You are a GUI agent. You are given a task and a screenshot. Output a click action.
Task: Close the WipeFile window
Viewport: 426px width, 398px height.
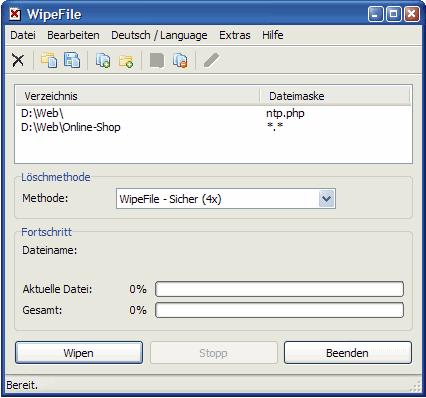[x=412, y=14]
